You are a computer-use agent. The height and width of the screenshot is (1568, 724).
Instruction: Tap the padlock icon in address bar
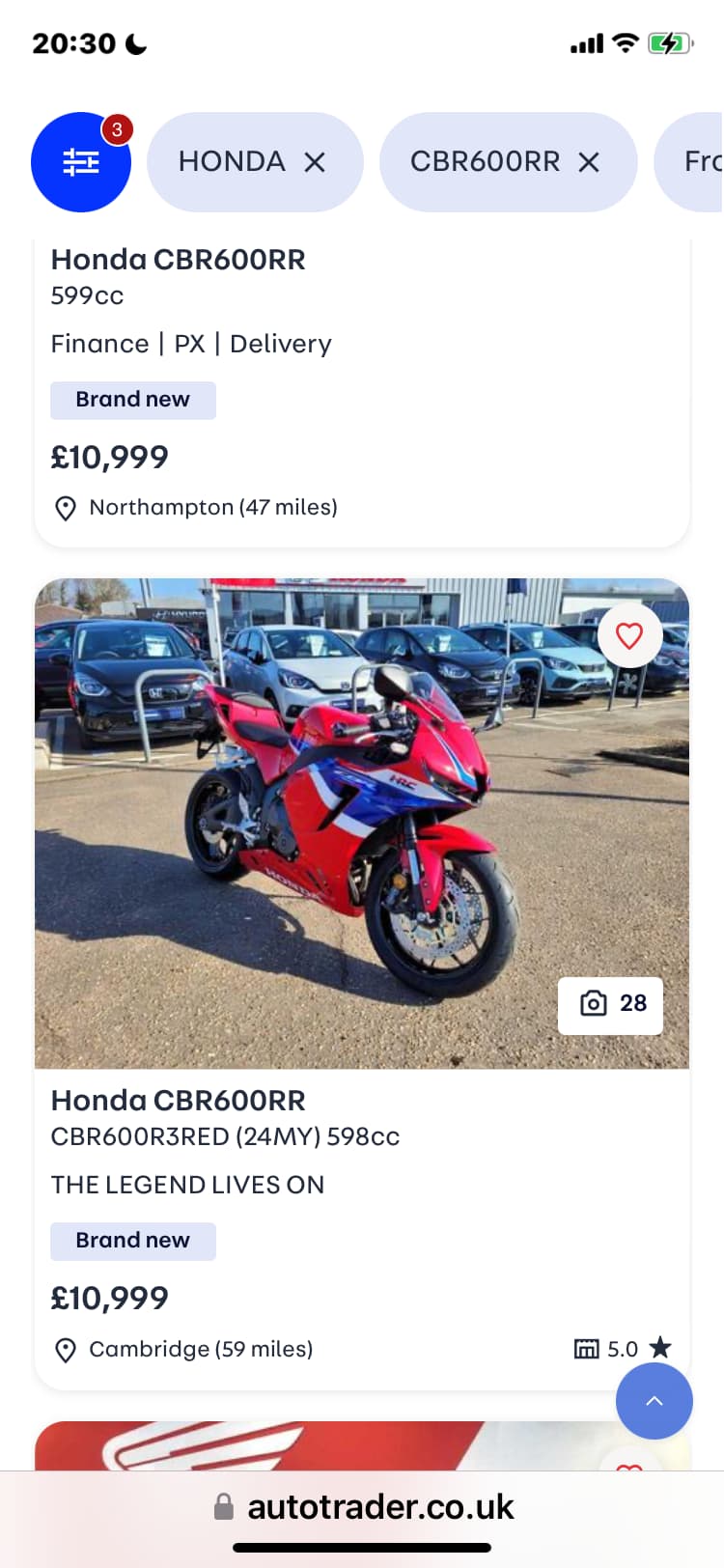(x=224, y=1507)
